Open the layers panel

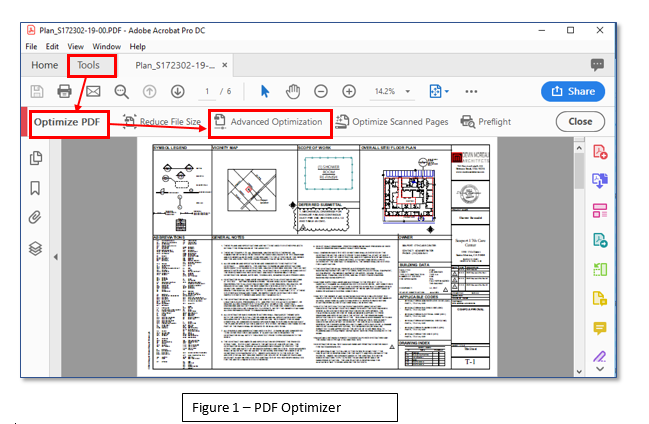35,248
